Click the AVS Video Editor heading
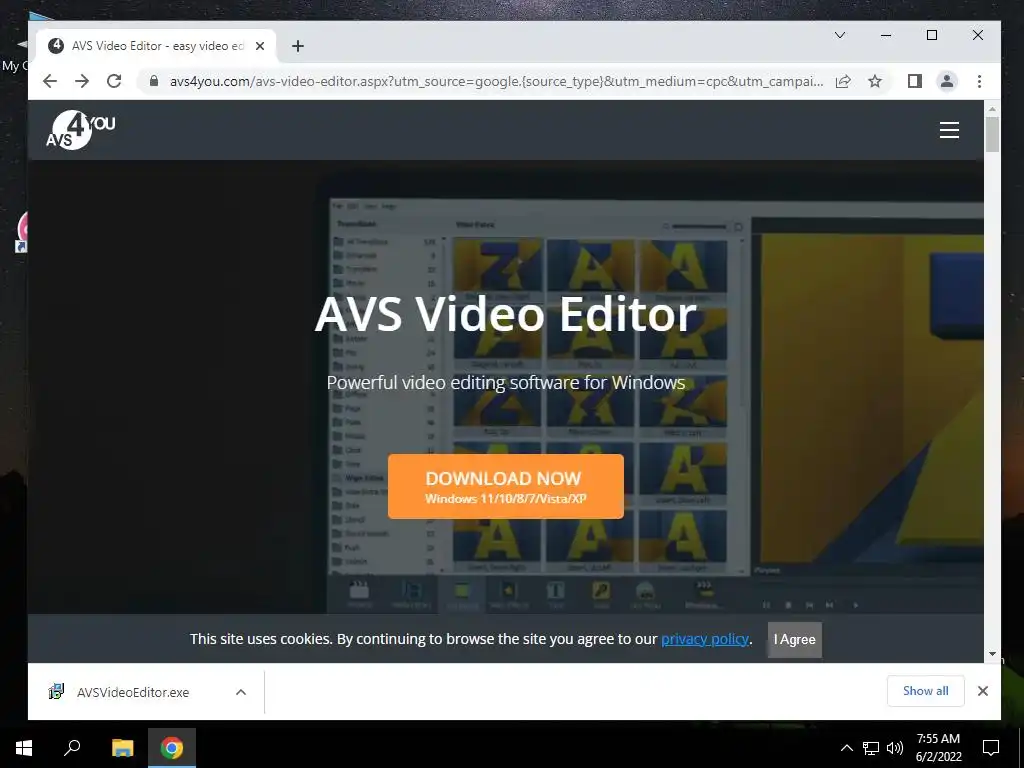The width and height of the screenshot is (1024, 768). point(505,314)
